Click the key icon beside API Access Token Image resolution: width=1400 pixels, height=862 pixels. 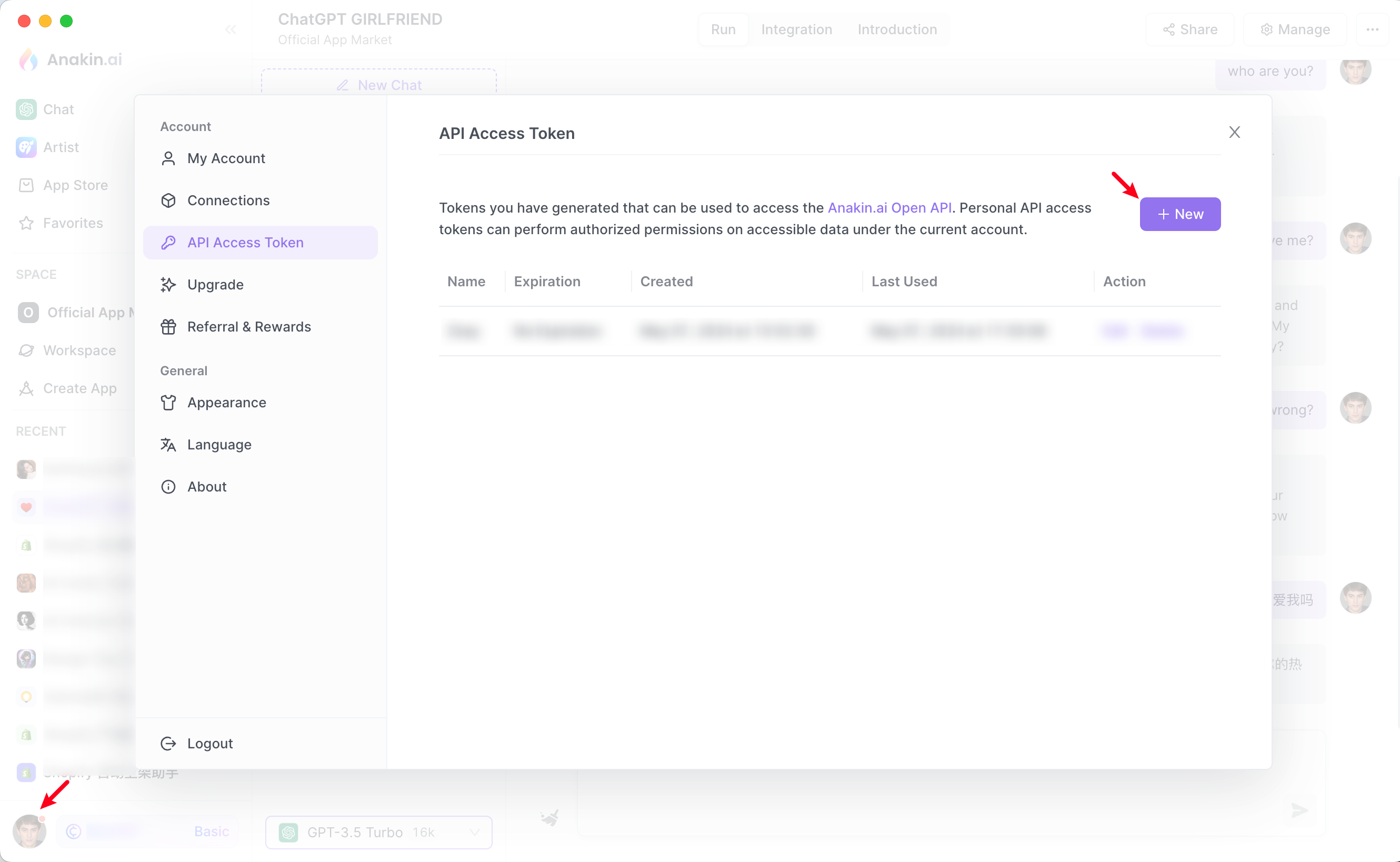pos(168,243)
